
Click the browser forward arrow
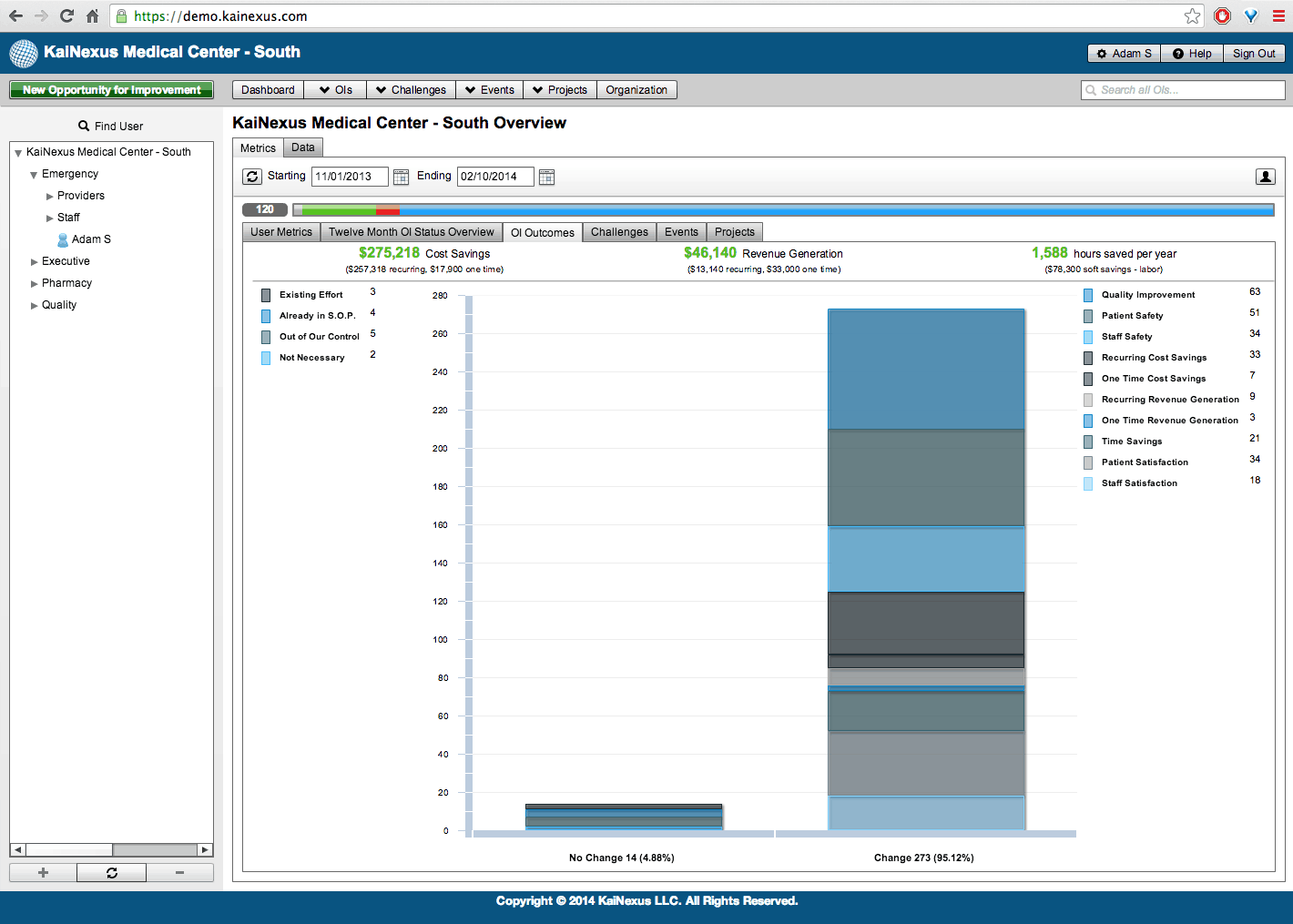[41, 15]
